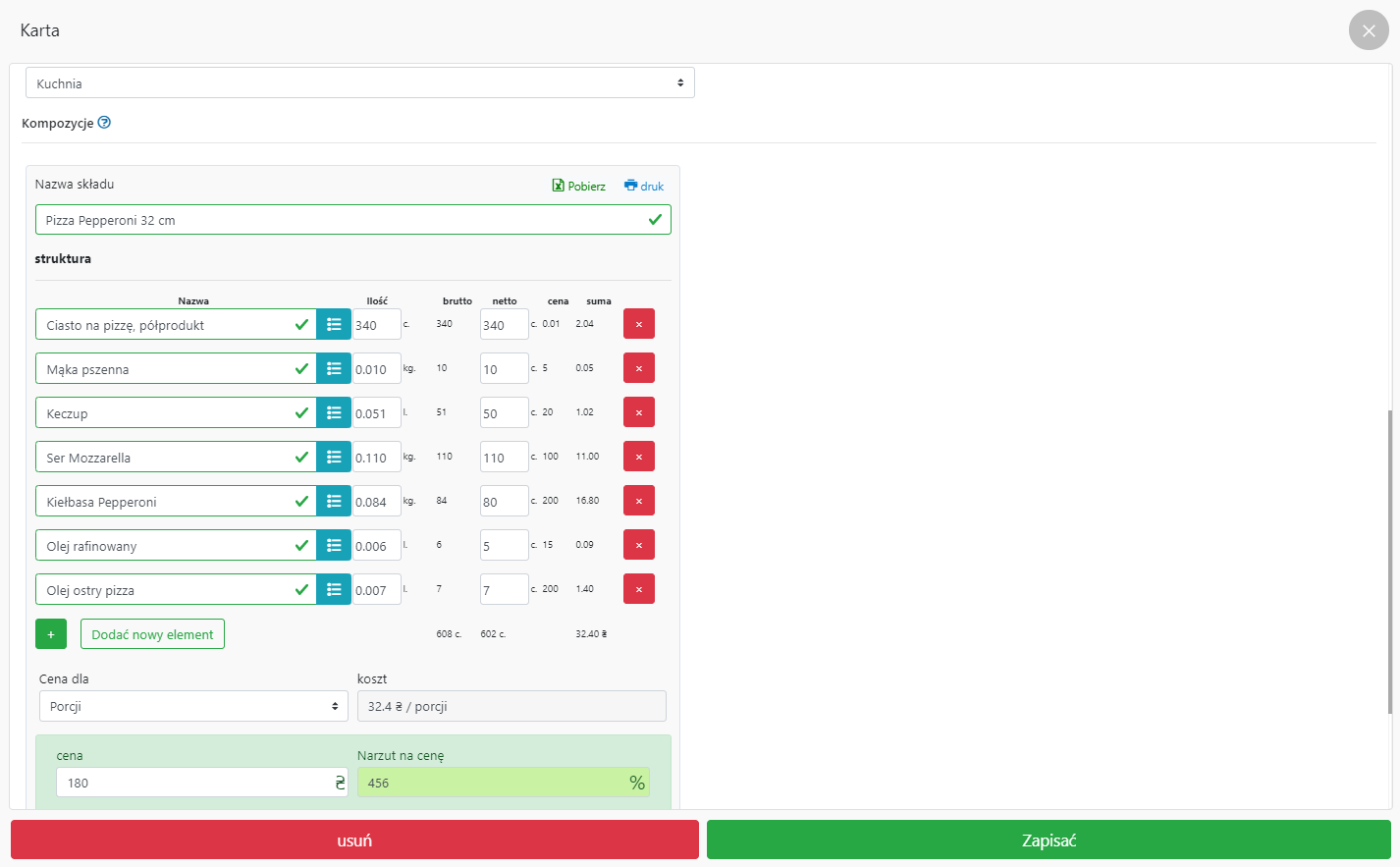The width and height of the screenshot is (1400, 867).
Task: Click the green plus add button
Action: (x=51, y=634)
